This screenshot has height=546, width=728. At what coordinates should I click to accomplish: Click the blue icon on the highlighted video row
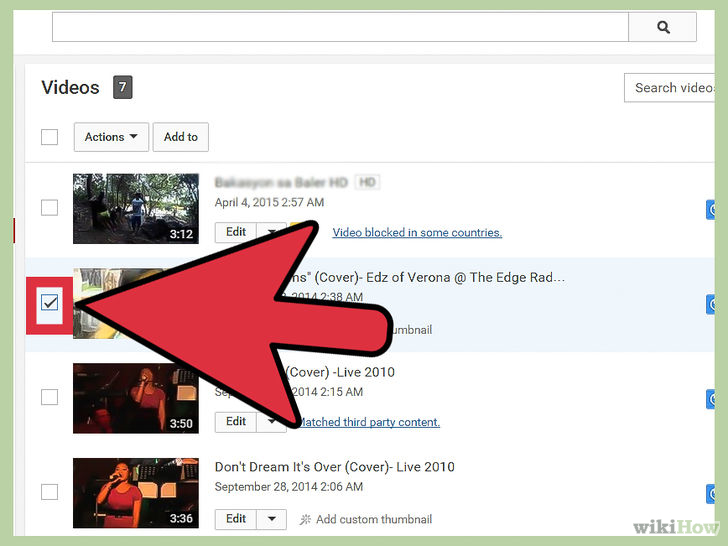coord(710,305)
